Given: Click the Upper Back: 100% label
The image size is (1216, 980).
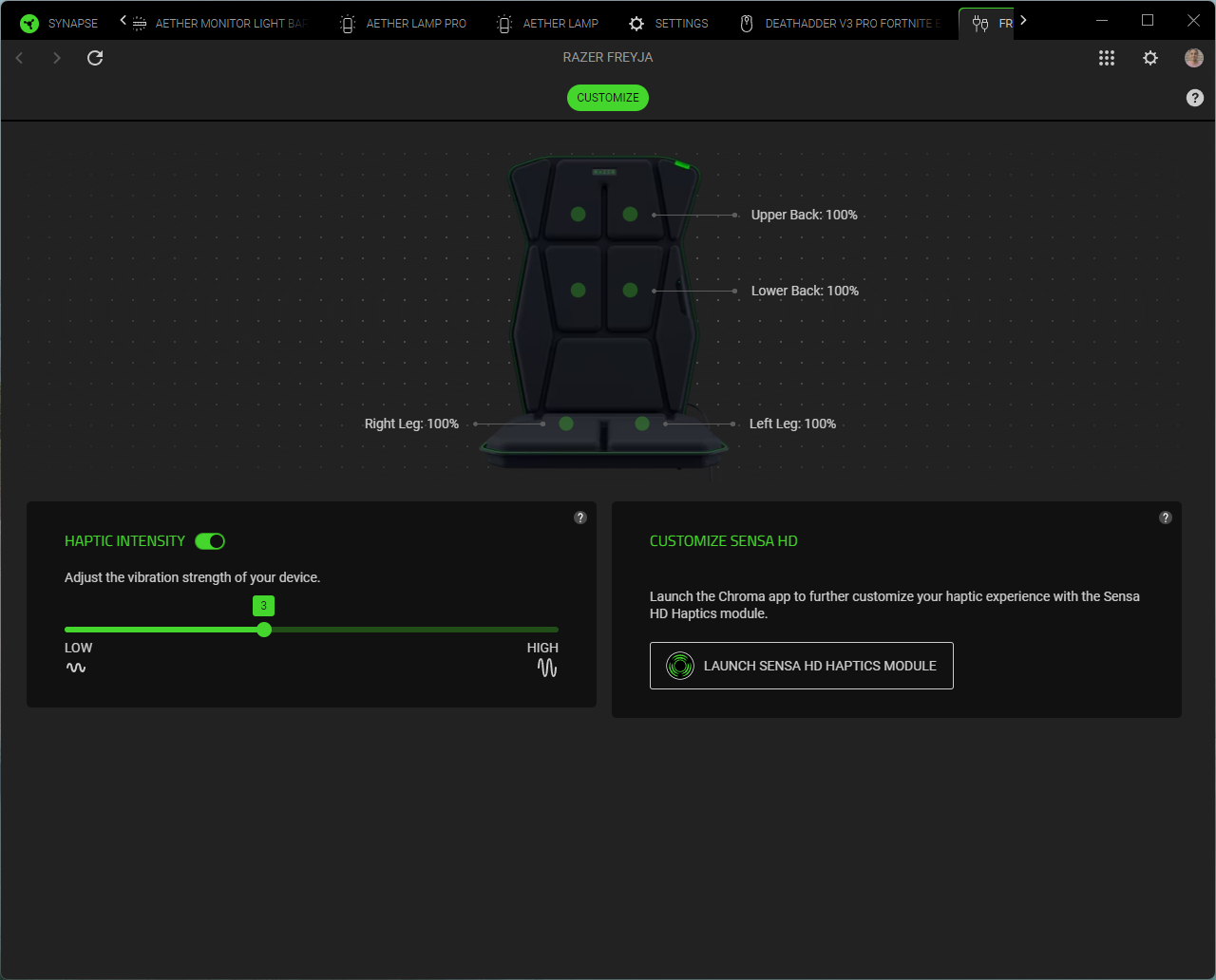Looking at the screenshot, I should [805, 215].
